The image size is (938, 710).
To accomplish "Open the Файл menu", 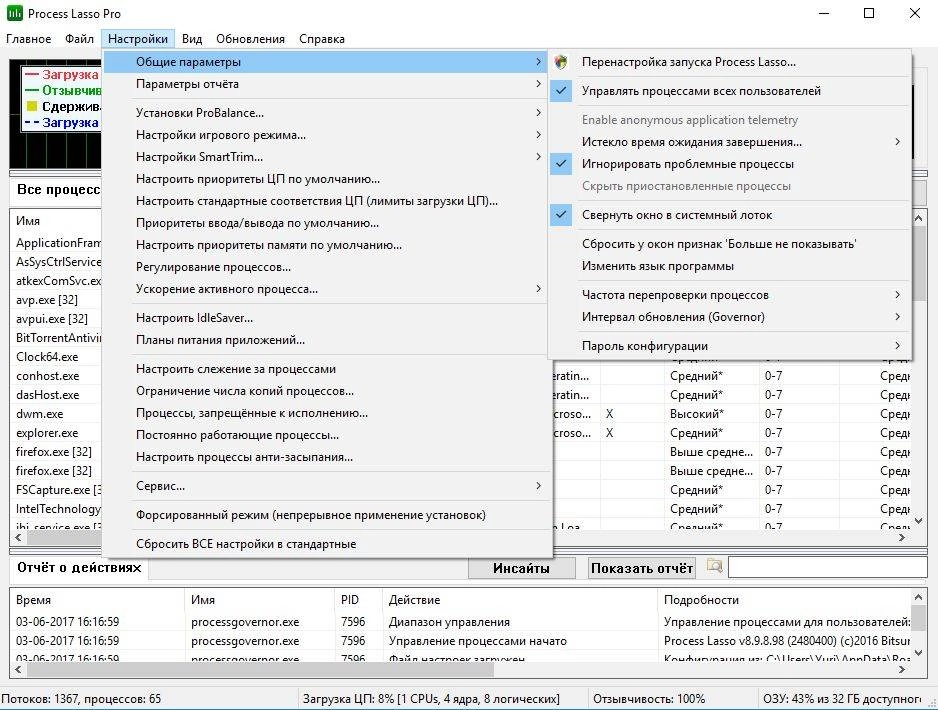I will [80, 39].
